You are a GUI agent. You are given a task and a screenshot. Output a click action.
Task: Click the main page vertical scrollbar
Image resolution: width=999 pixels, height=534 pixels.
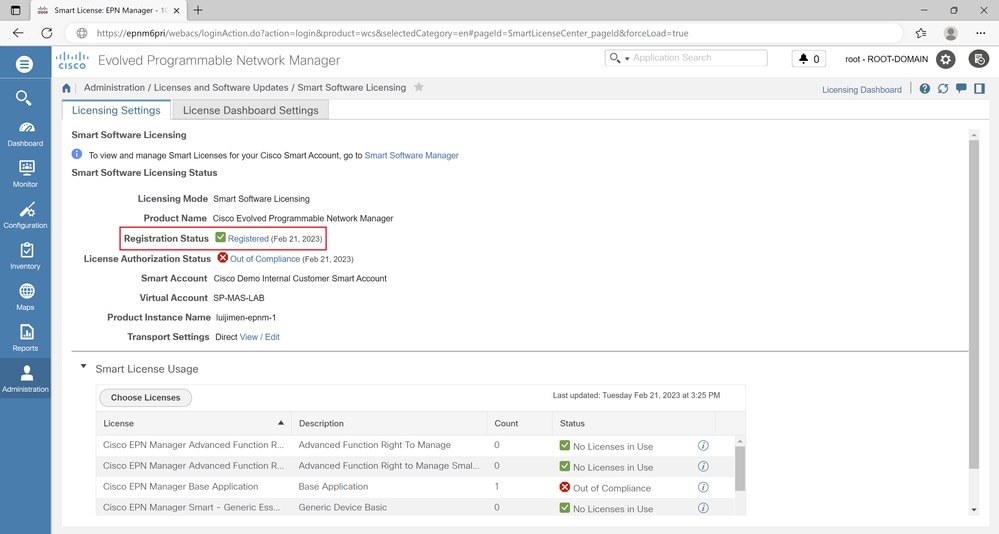[x=974, y=305]
